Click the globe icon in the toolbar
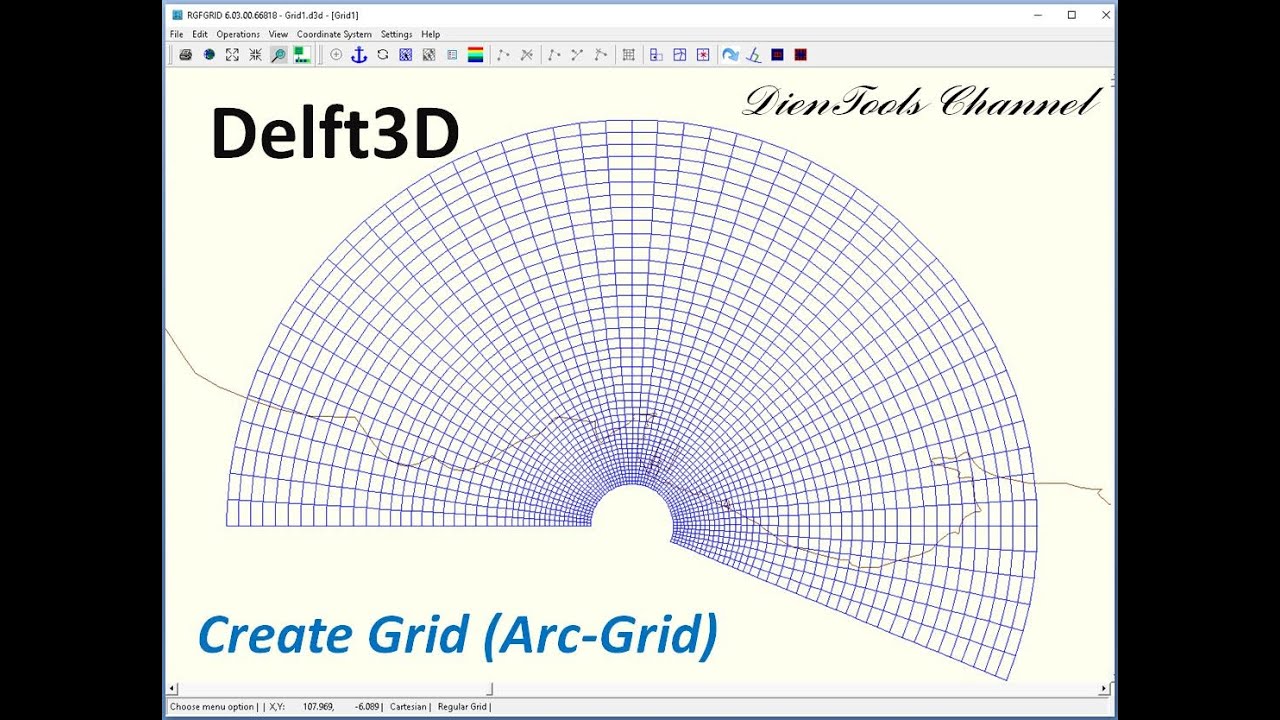The height and width of the screenshot is (720, 1280). [x=209, y=55]
